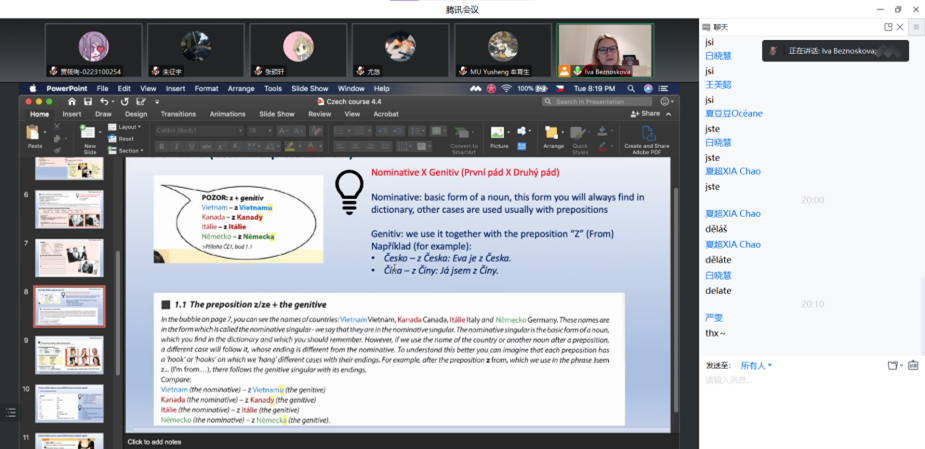Click the Increase Font Size icon

click(x=283, y=131)
